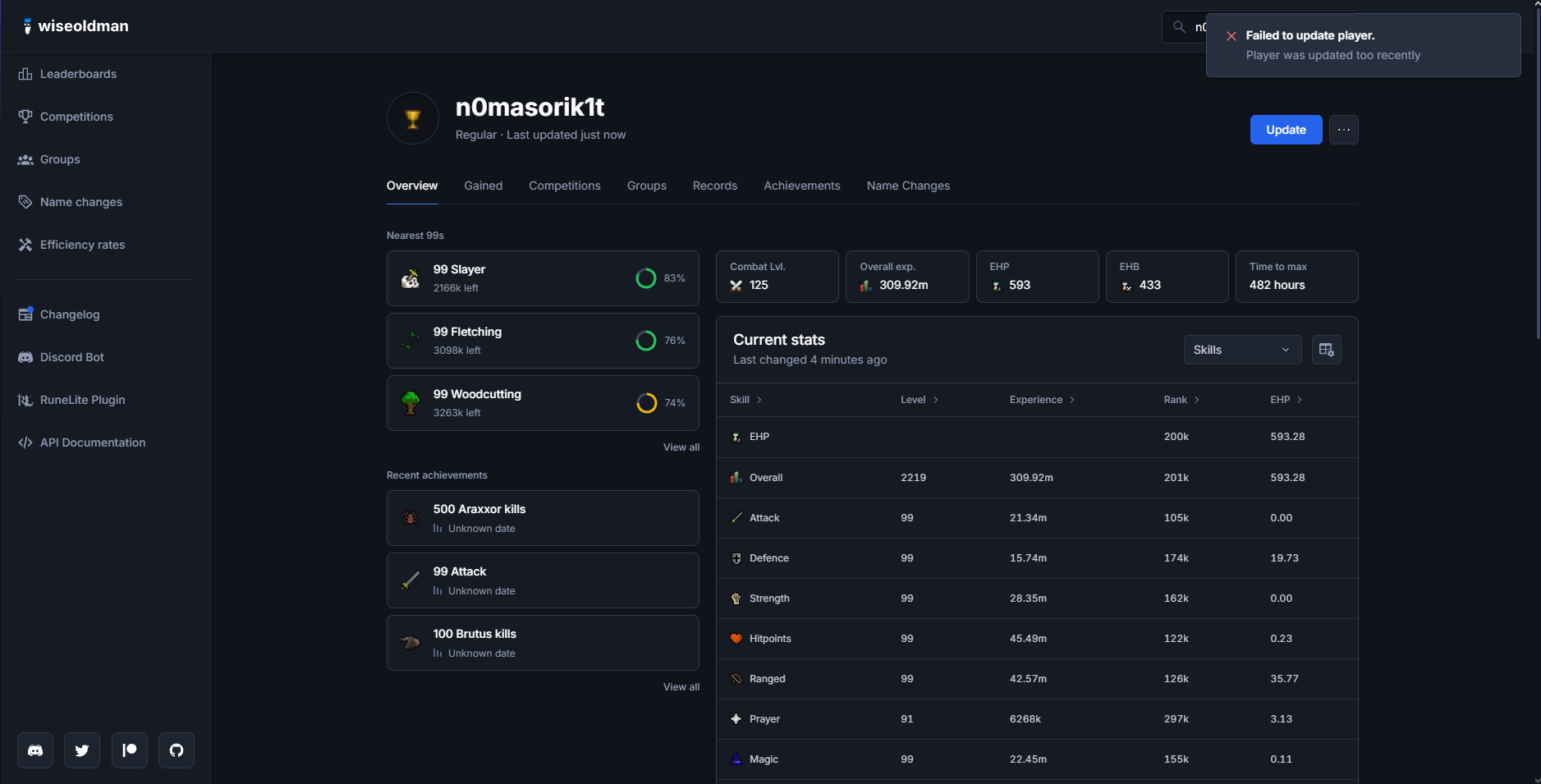Viewport: 1541px width, 784px height.
Task: Click the table export icon beside Skills dropdown
Action: coord(1326,350)
